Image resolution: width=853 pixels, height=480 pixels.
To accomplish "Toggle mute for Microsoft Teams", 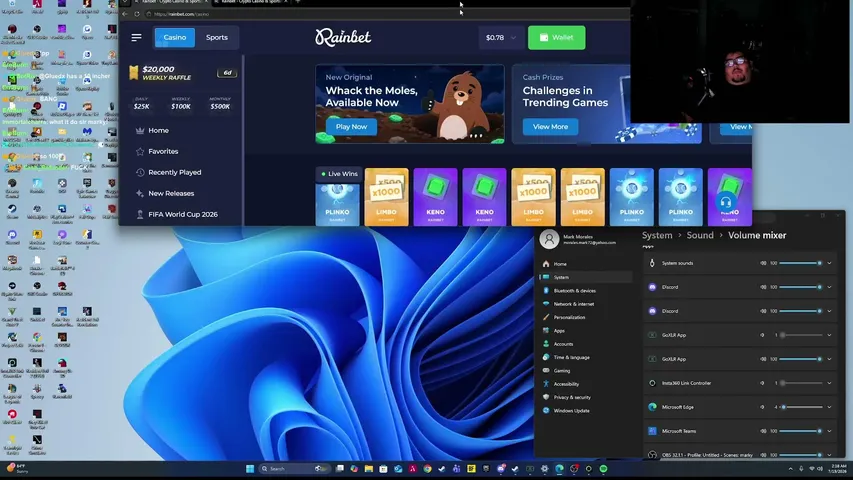I will 763,431.
